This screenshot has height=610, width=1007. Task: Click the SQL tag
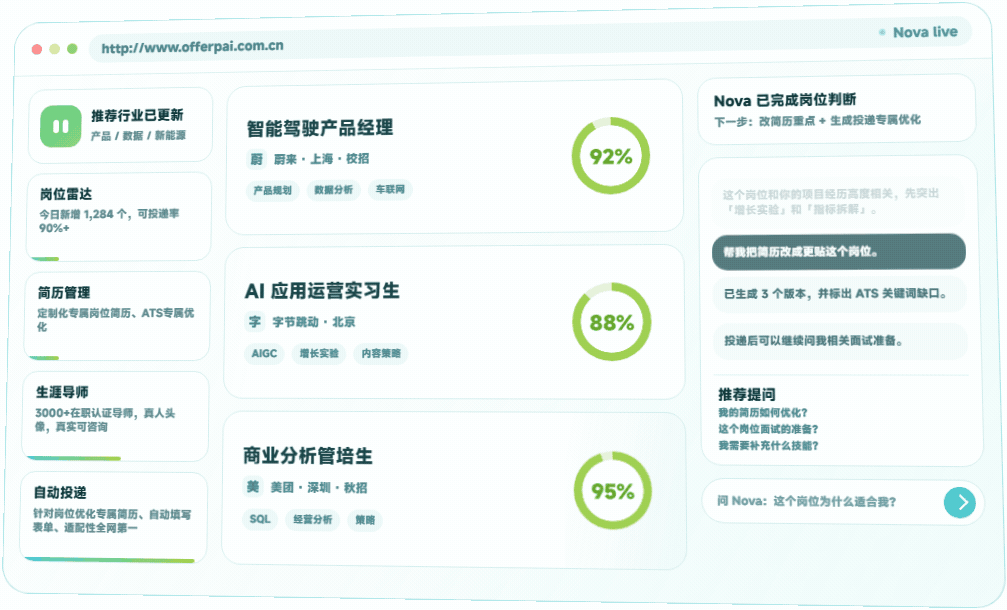[x=259, y=519]
